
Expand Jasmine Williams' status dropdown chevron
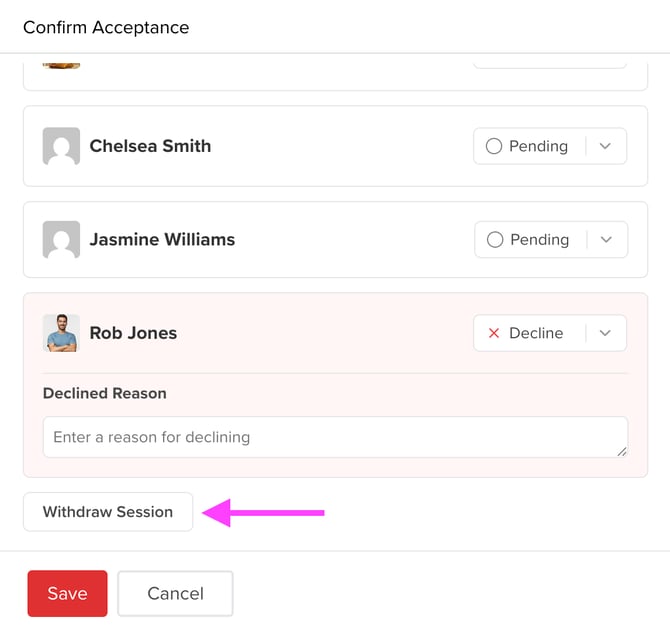[x=605, y=240]
